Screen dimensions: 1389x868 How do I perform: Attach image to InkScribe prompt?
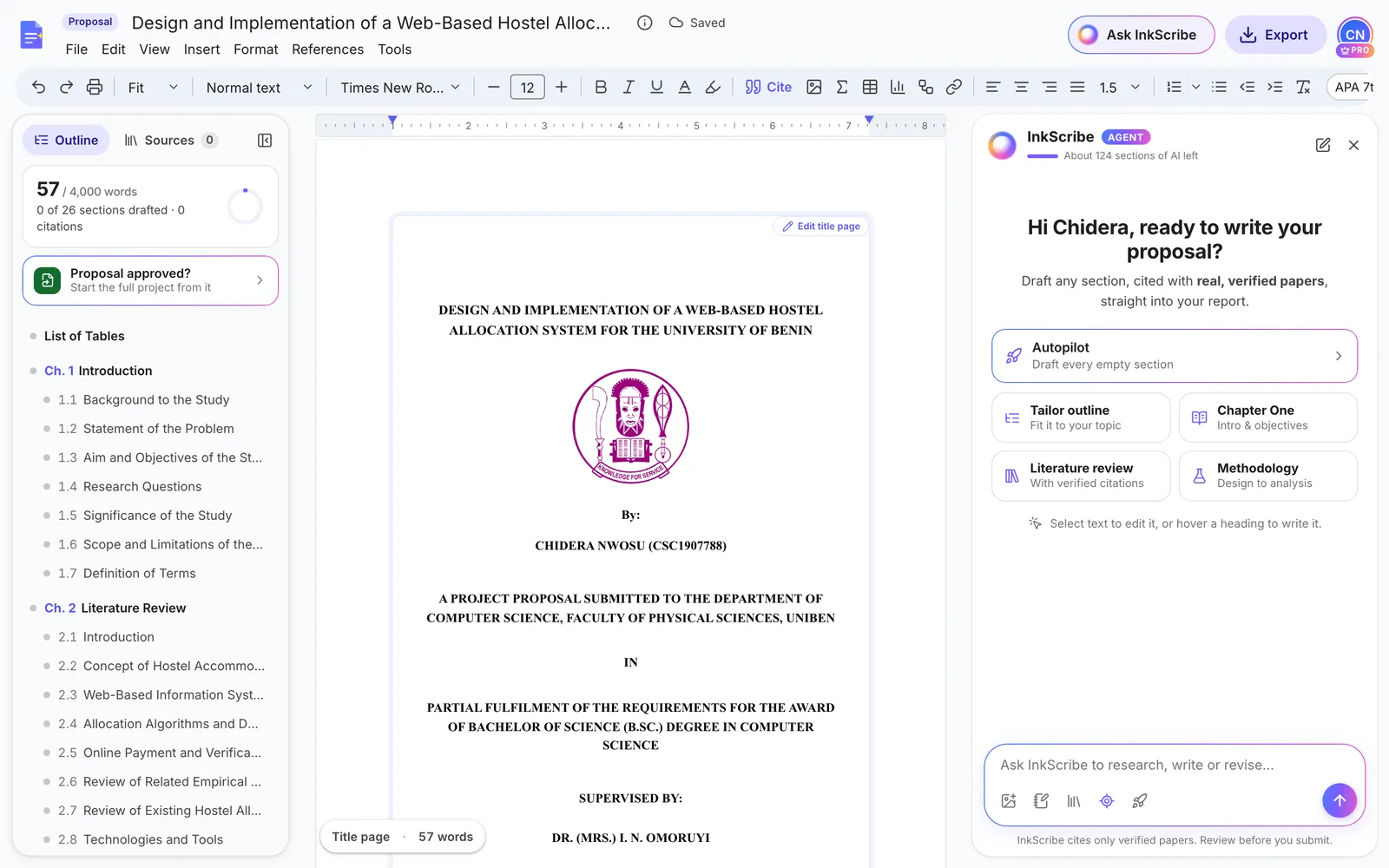(1009, 801)
